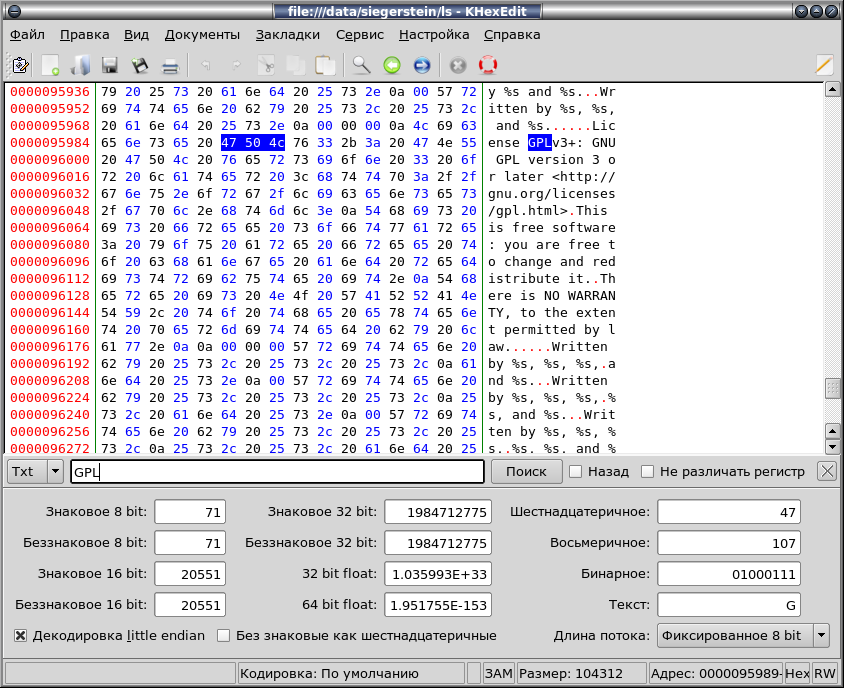Paste with the clipboard paste icon
Viewport: 844px width, 688px height.
(325, 65)
